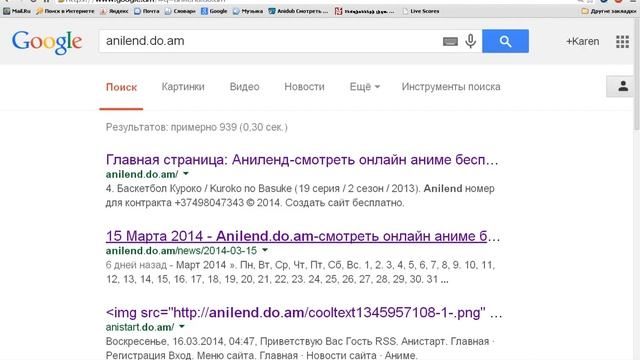Image resolution: width=640 pixels, height=360 pixels.
Task: Open Инструменты поиска
Action: (451, 87)
